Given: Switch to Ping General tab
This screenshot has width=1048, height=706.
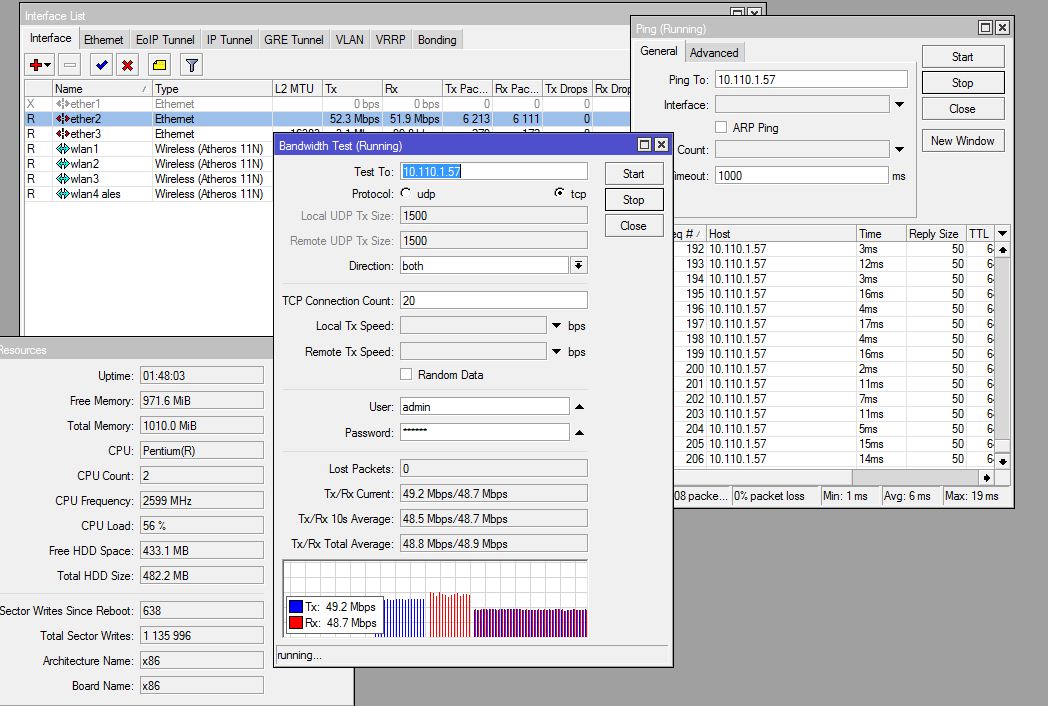Looking at the screenshot, I should click(x=658, y=51).
